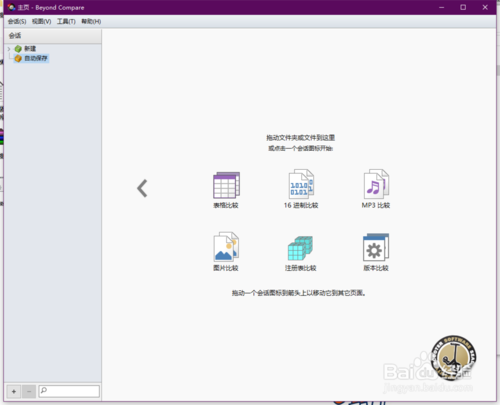Screen dimensions: 500x405
Task: Go to previous session icons page arrow
Action: click(142, 188)
